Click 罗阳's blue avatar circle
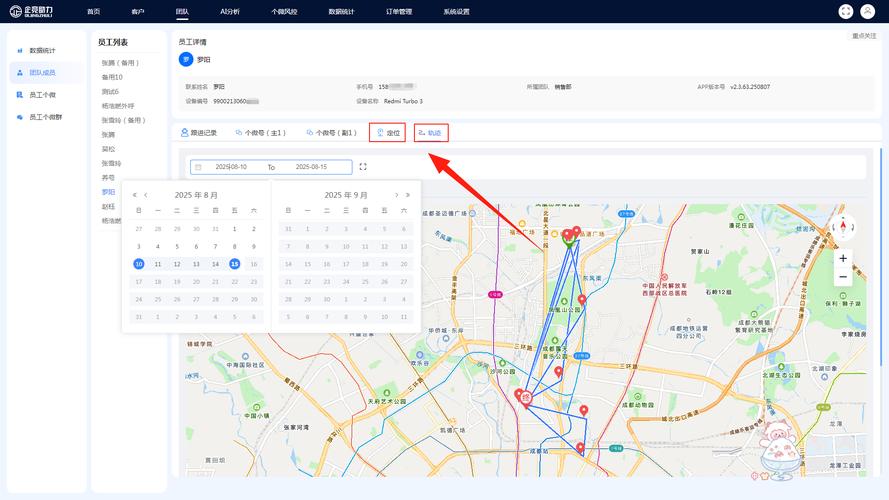 (x=186, y=60)
